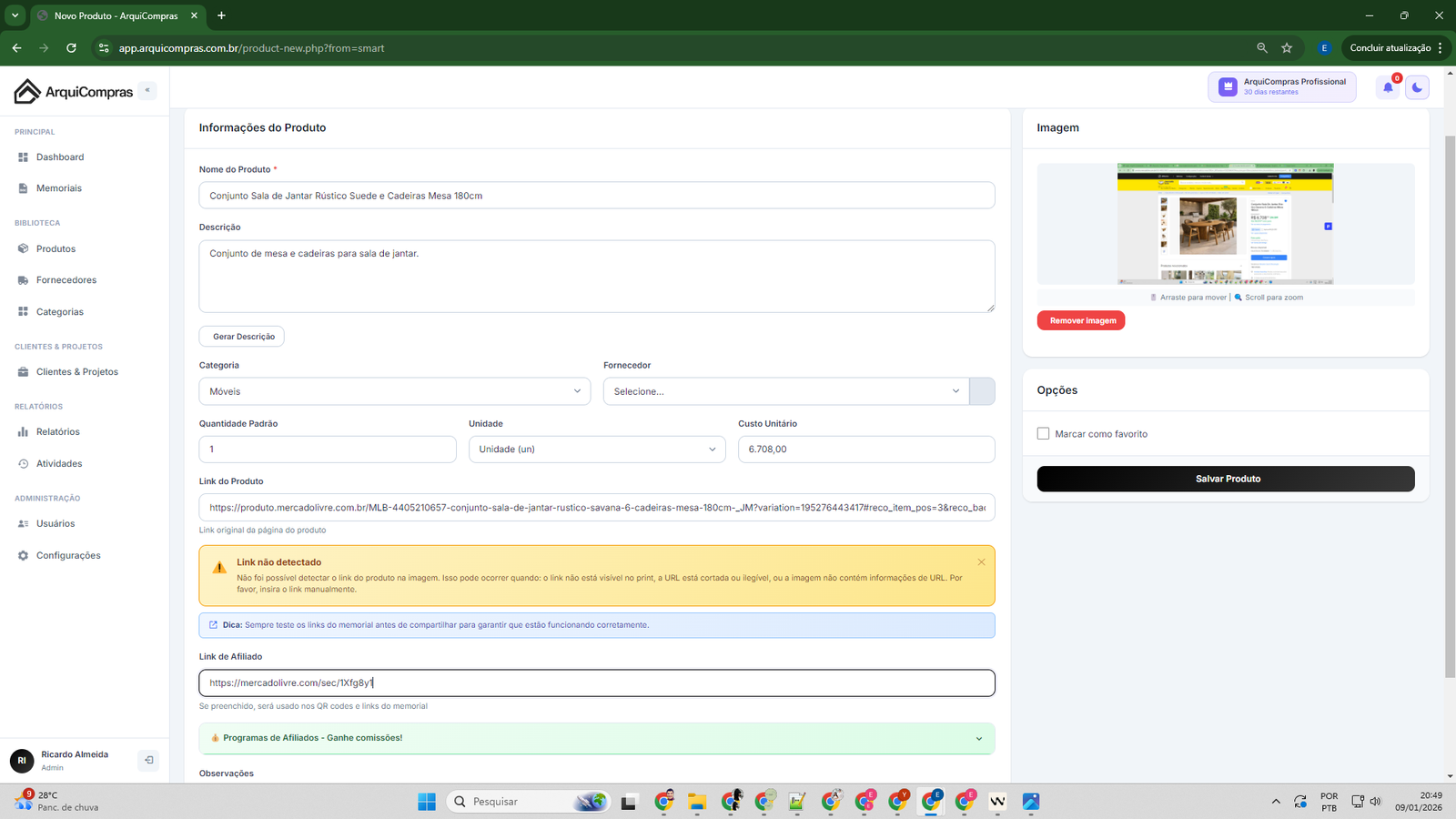Go to Memoriais in the sidebar

tap(58, 188)
